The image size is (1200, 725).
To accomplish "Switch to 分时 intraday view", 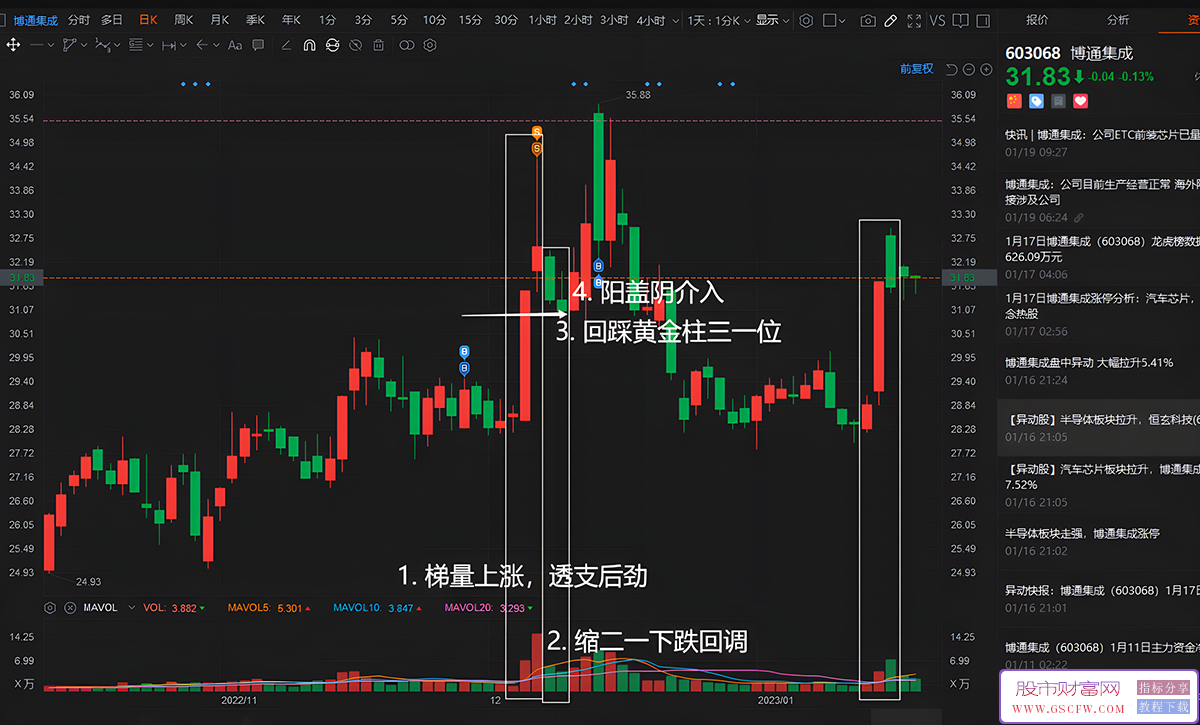I will (78, 20).
